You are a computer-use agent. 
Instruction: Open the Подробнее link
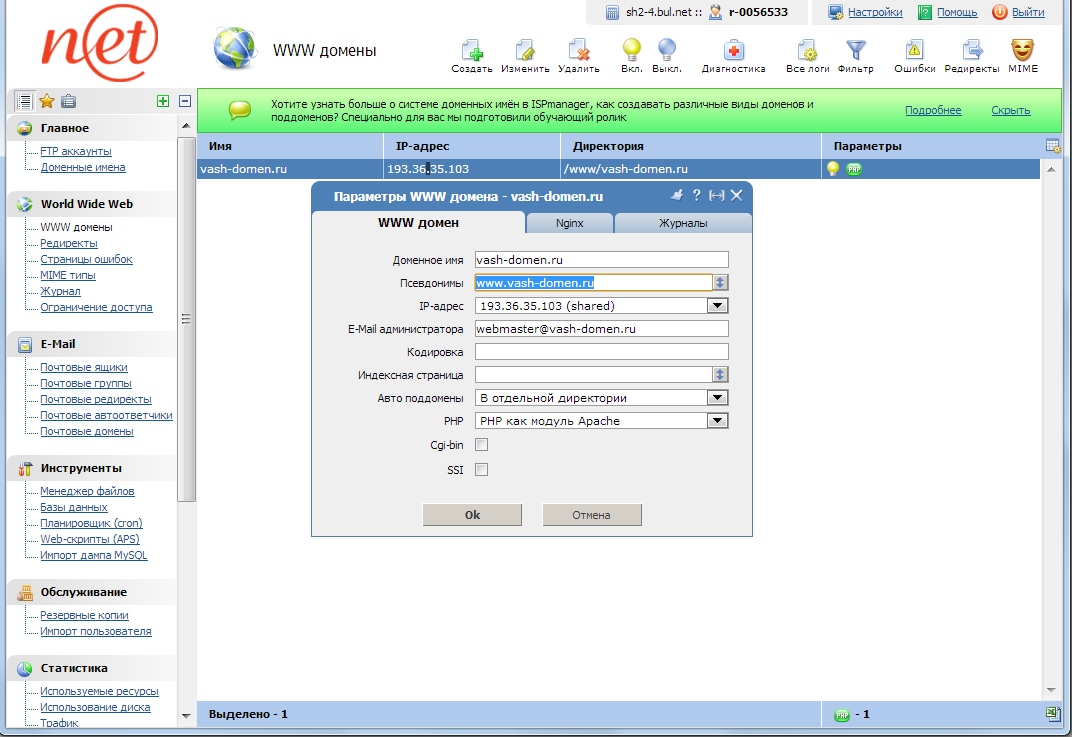pos(932,110)
